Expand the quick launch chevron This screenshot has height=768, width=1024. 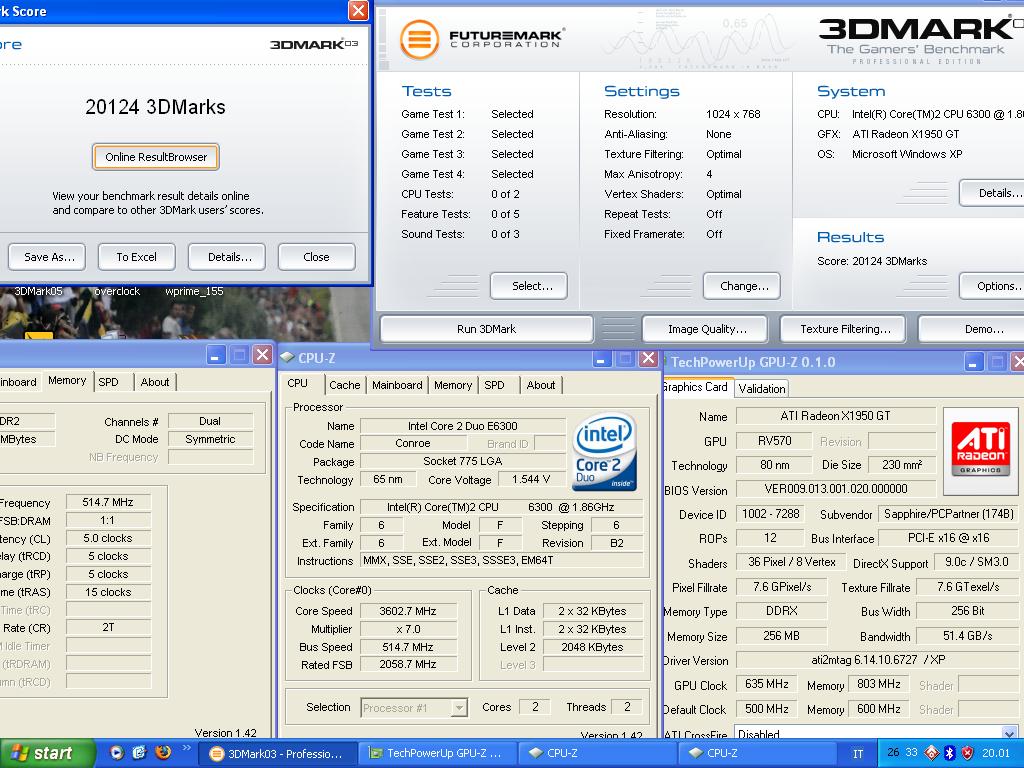[x=186, y=748]
